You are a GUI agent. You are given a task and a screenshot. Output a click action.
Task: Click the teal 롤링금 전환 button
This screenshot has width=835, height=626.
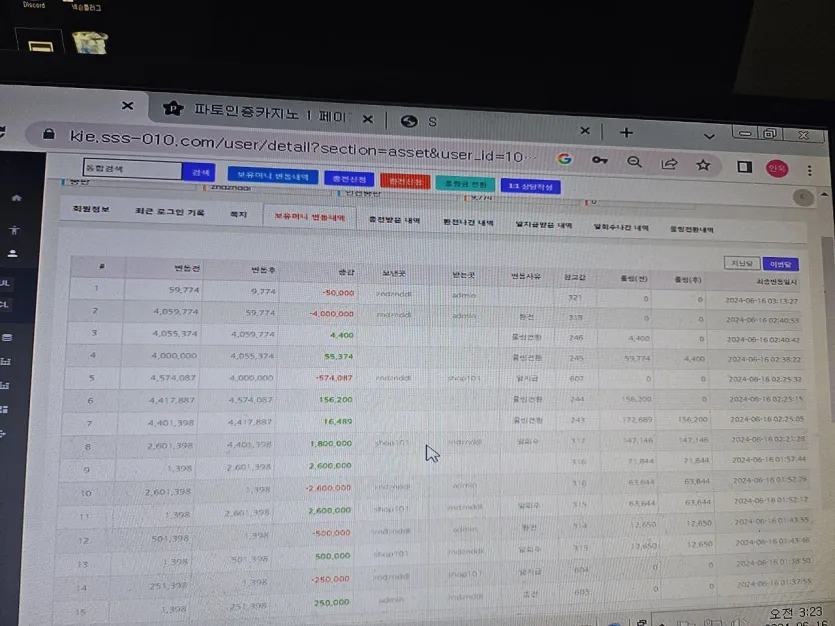[x=465, y=184]
